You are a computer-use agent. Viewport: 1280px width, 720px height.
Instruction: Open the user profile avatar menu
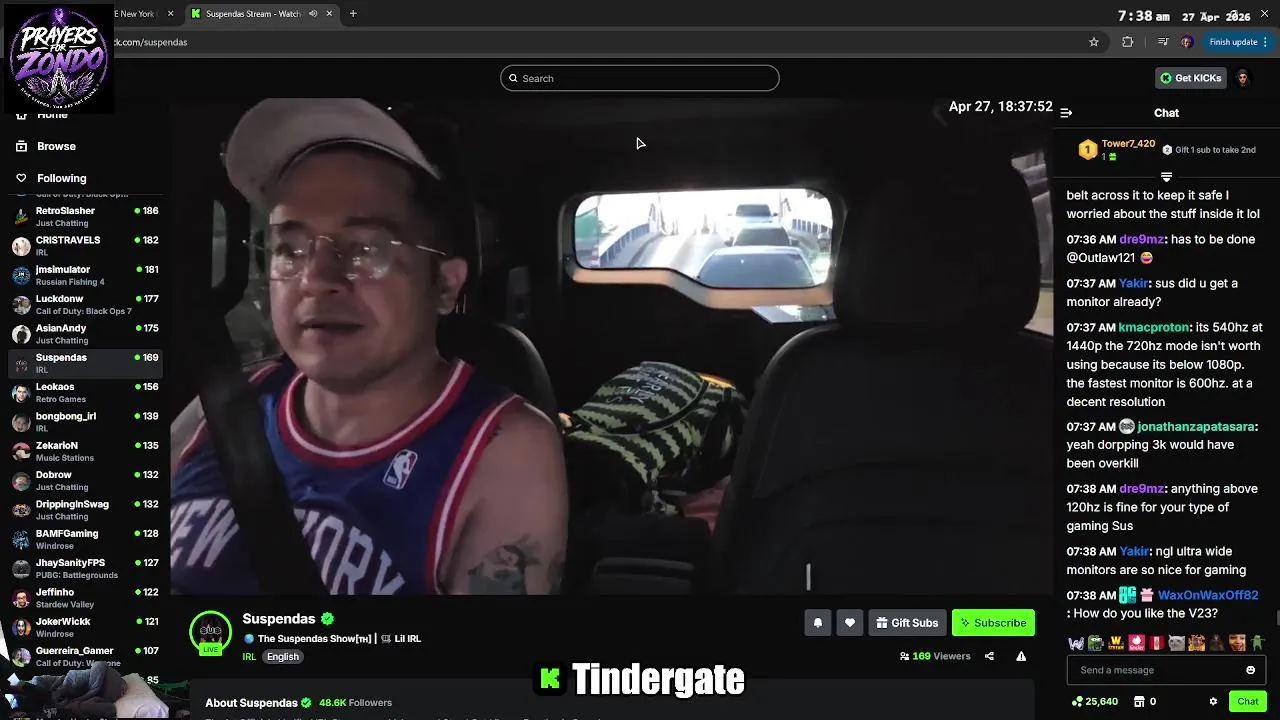1243,78
